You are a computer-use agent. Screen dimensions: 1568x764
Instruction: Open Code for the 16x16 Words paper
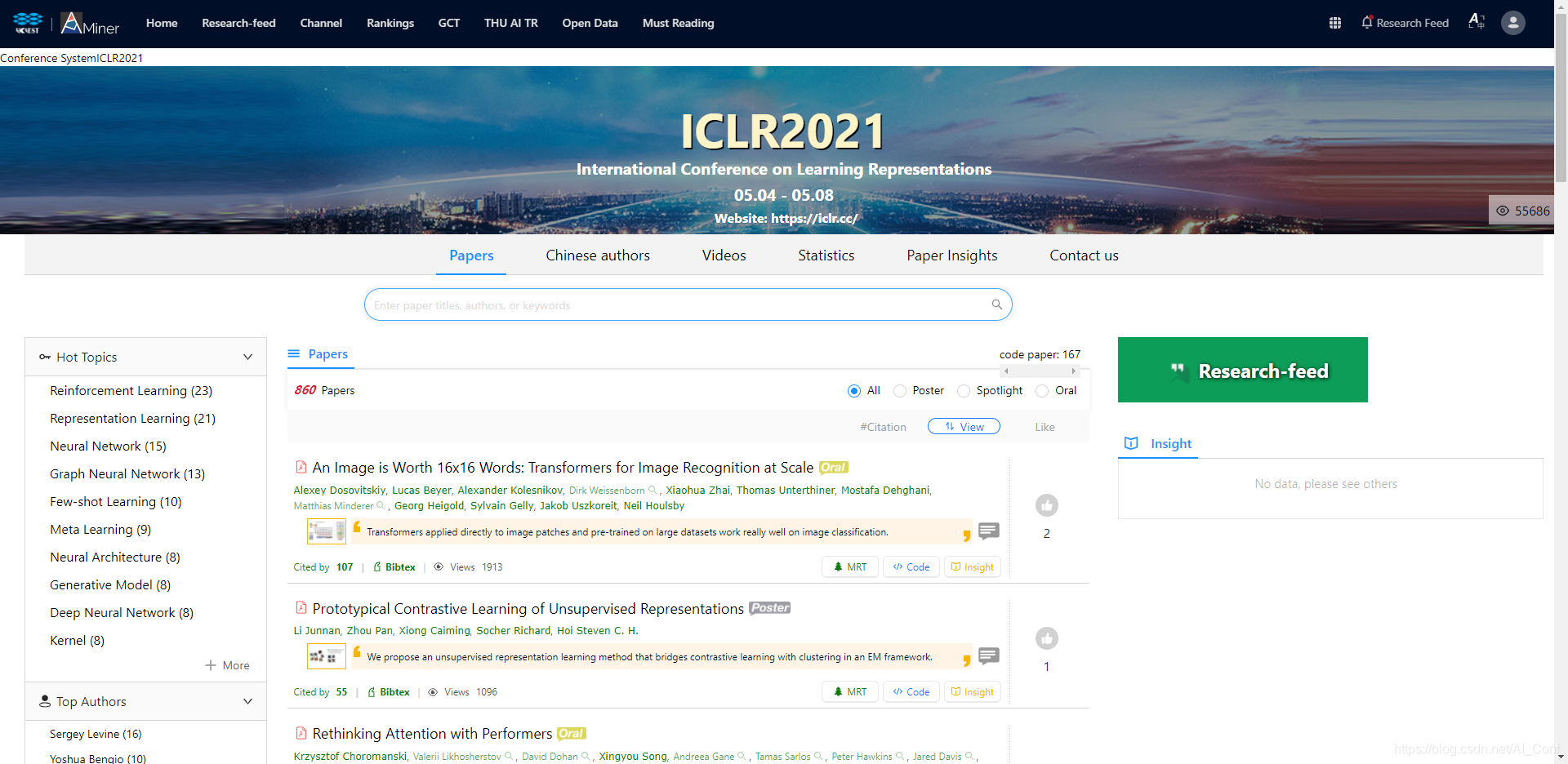click(911, 566)
